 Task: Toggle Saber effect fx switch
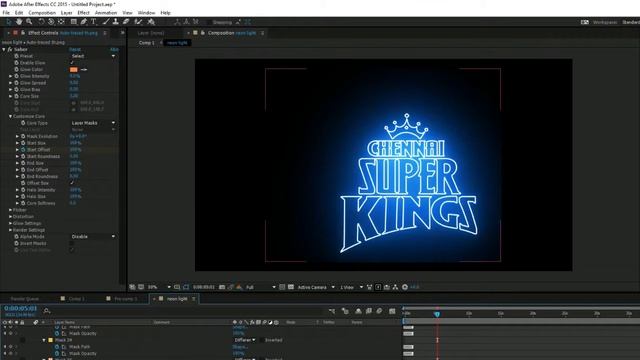point(10,49)
